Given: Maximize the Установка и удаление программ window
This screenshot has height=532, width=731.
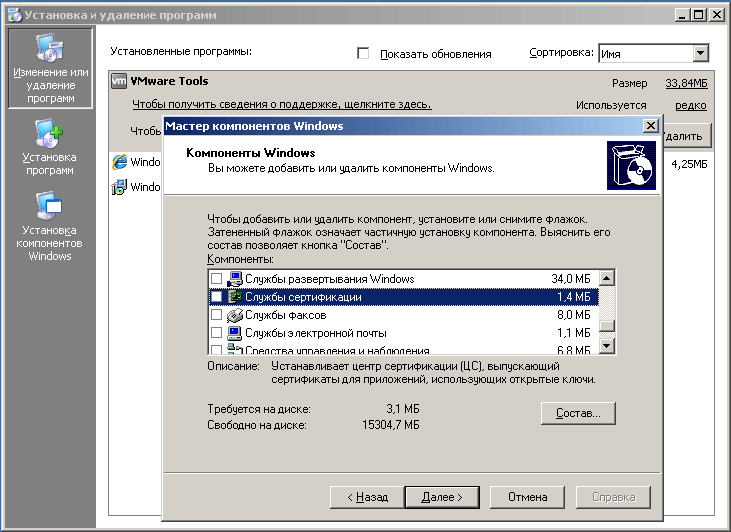Looking at the screenshot, I should click(698, 15).
